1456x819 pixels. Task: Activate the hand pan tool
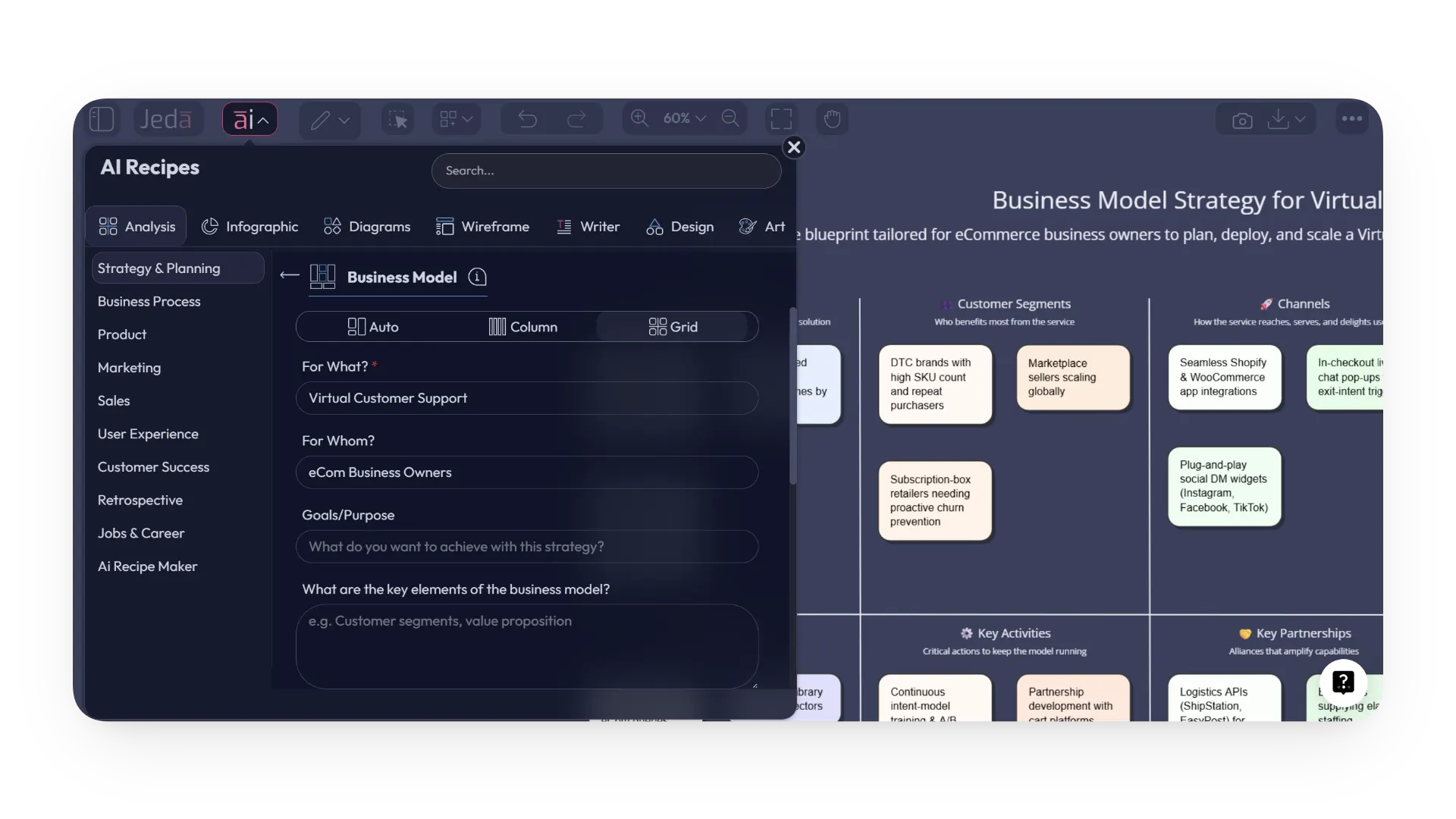click(x=833, y=119)
